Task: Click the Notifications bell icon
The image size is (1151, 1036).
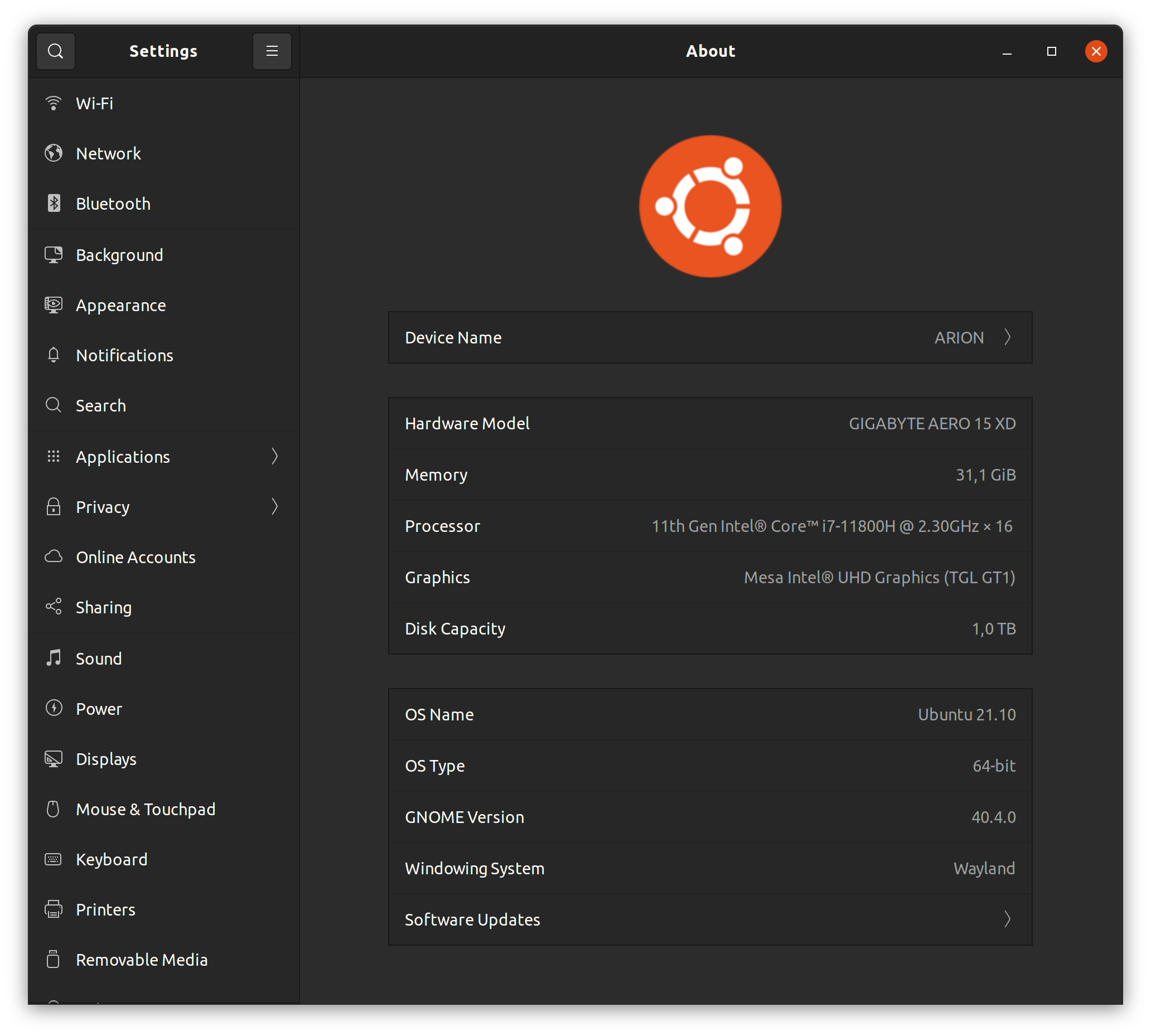Action: click(x=54, y=355)
